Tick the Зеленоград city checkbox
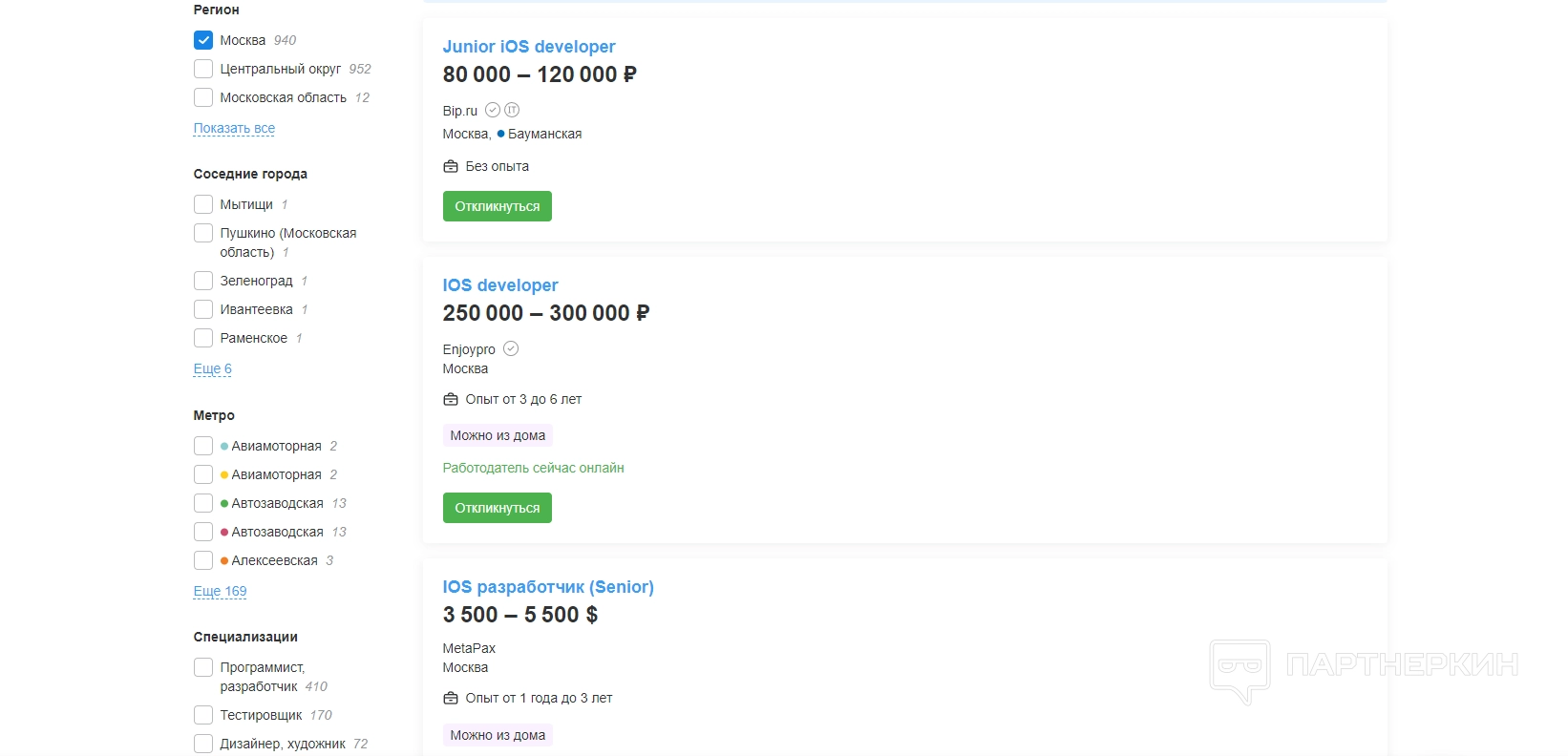 [x=203, y=281]
